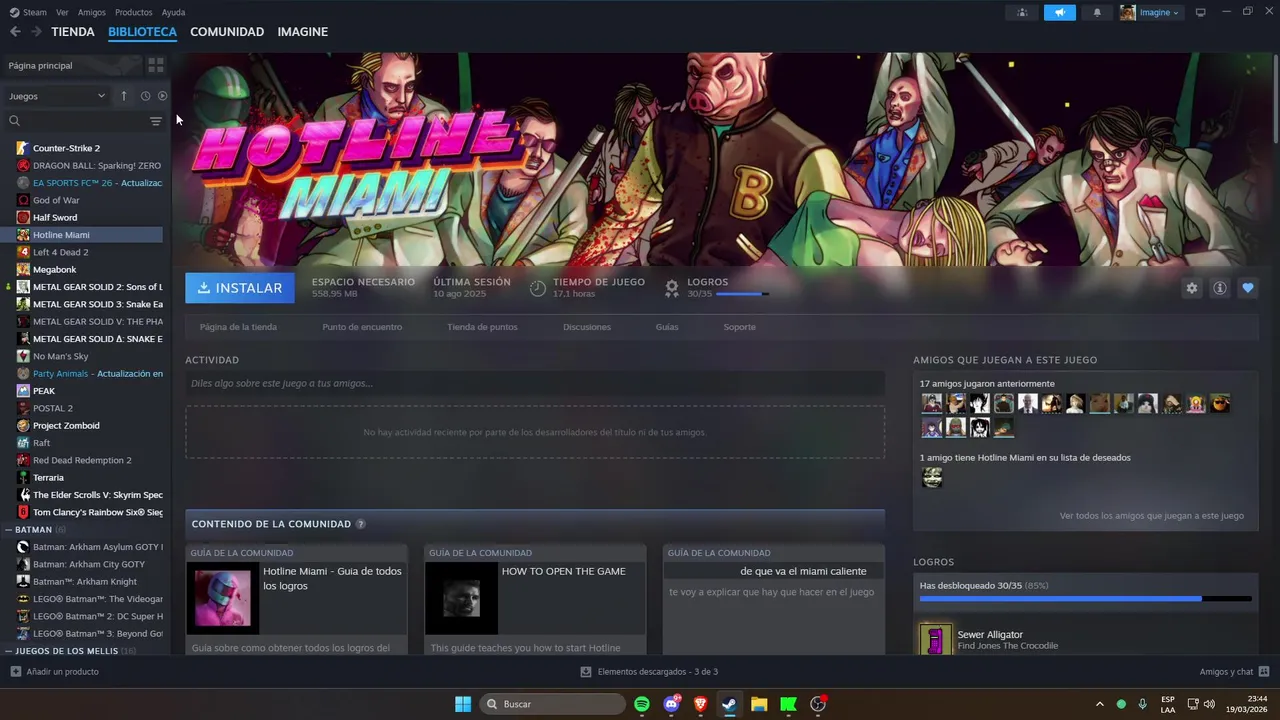
Task: Click Añadir un producto
Action: pyautogui.click(x=55, y=672)
